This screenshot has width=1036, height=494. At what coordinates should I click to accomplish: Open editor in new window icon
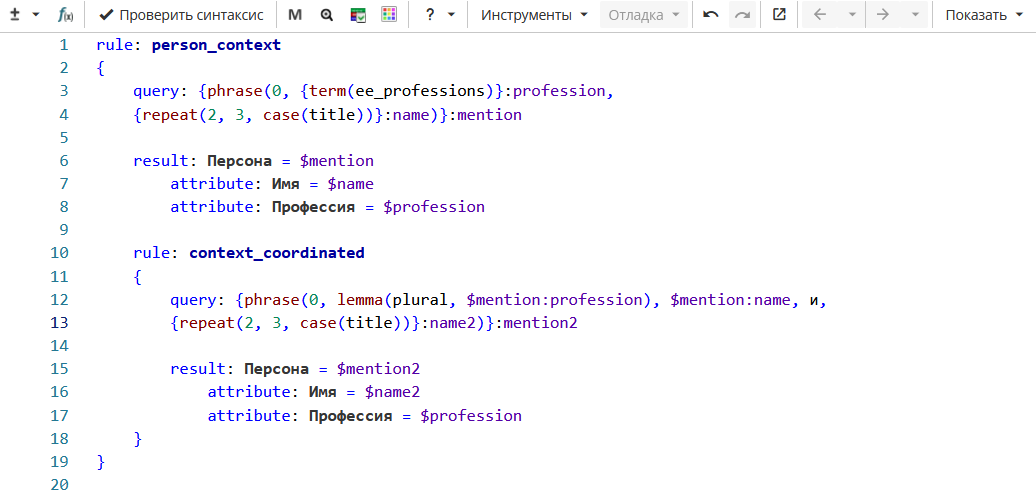pyautogui.click(x=780, y=15)
